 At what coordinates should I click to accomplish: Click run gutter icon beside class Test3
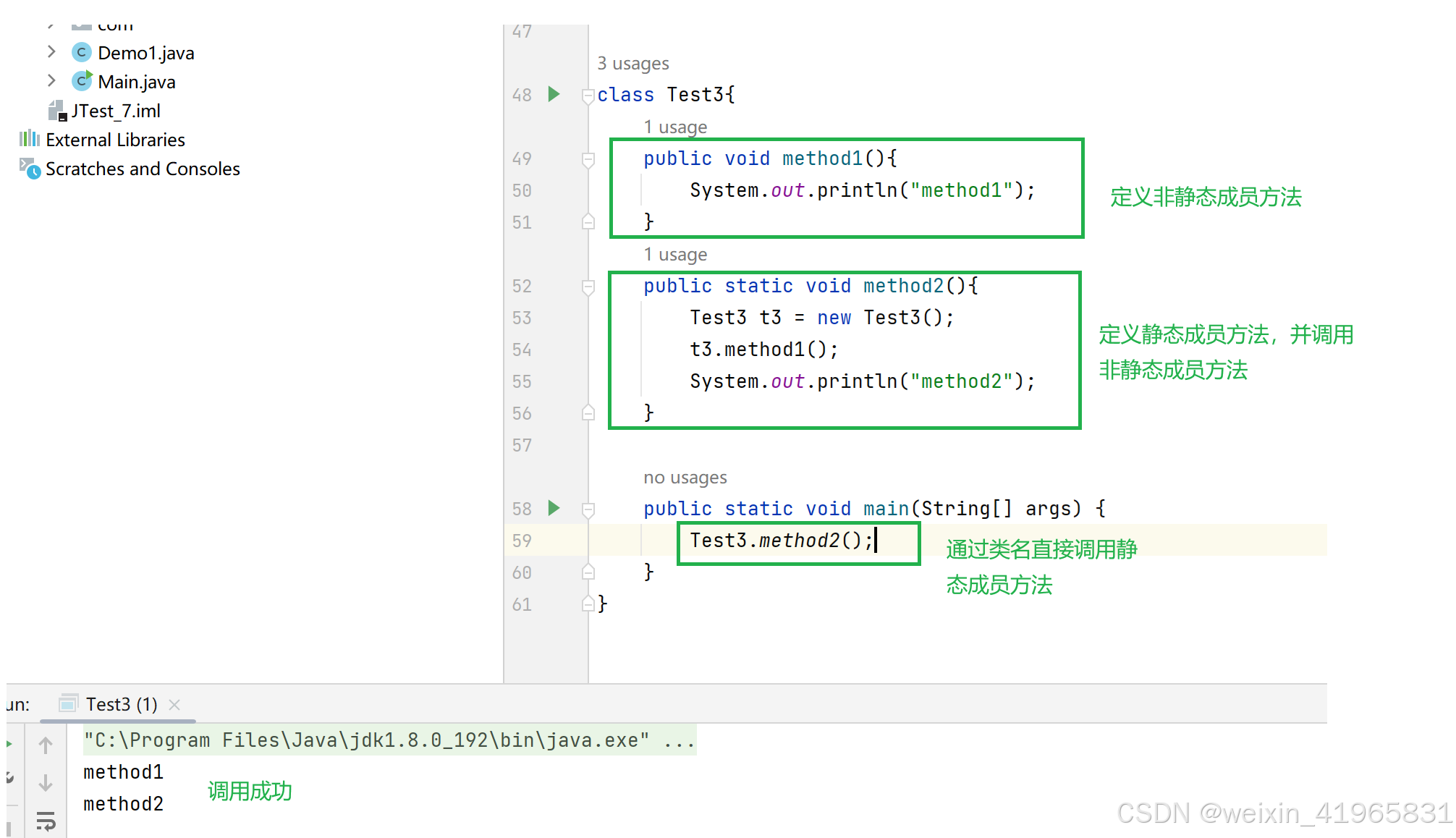554,94
